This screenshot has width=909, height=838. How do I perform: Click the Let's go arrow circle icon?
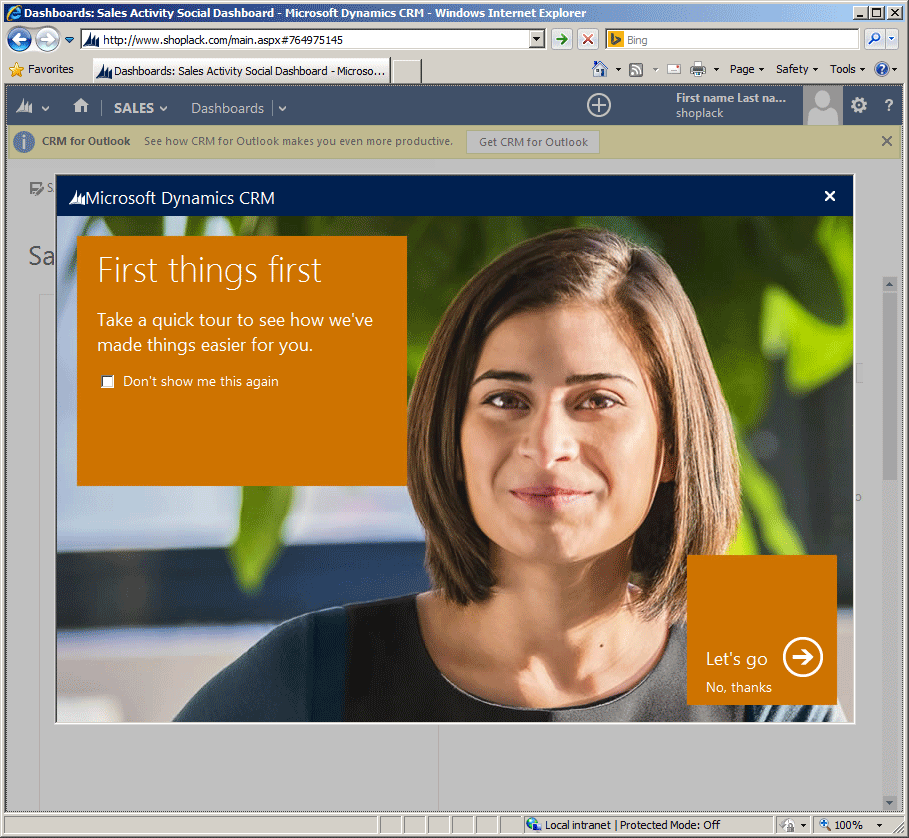point(802,657)
